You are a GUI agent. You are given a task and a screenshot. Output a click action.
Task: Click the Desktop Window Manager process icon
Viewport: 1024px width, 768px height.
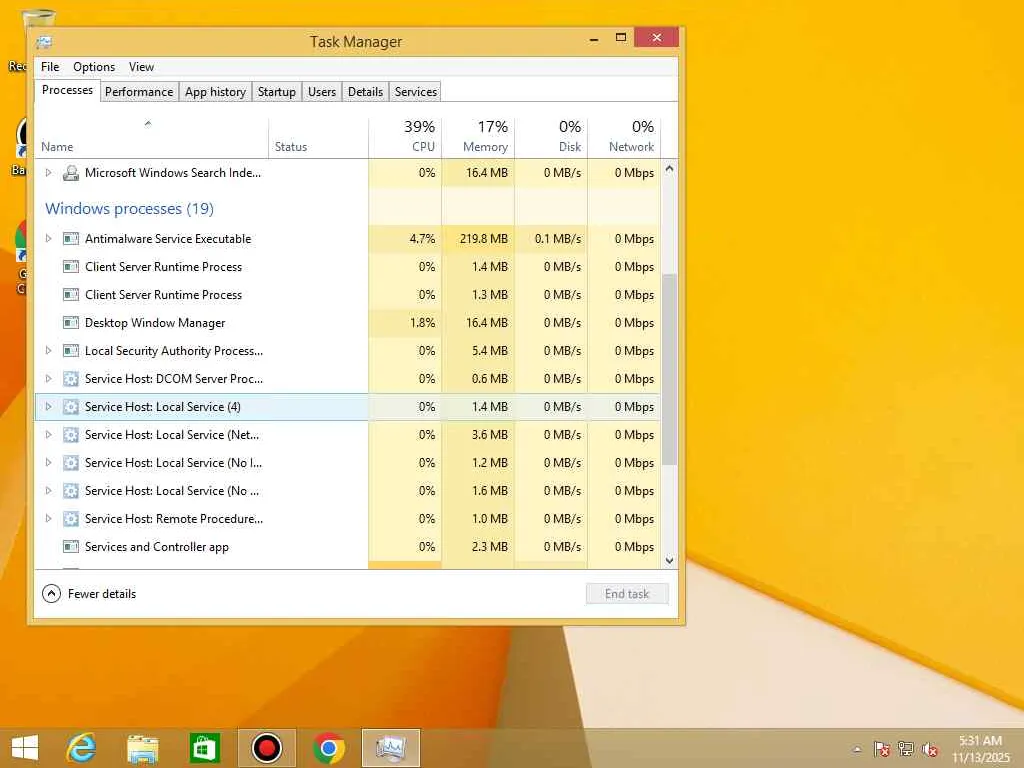[71, 323]
